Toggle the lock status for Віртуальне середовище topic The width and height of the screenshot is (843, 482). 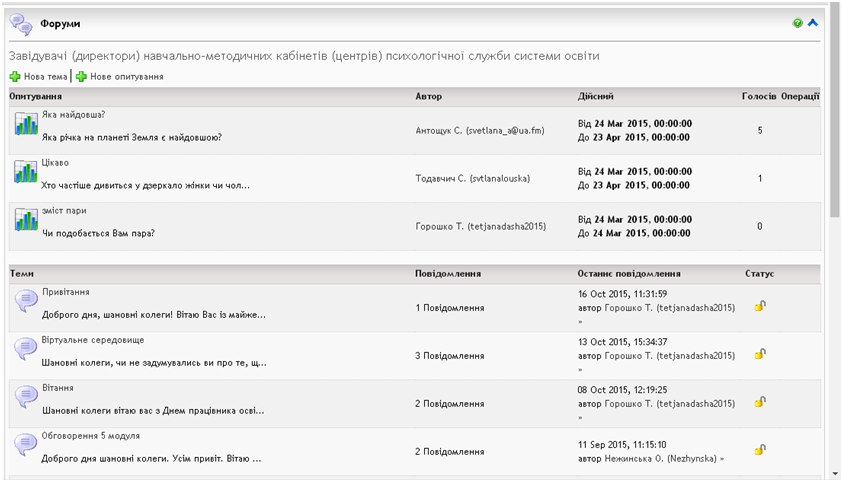click(760, 354)
